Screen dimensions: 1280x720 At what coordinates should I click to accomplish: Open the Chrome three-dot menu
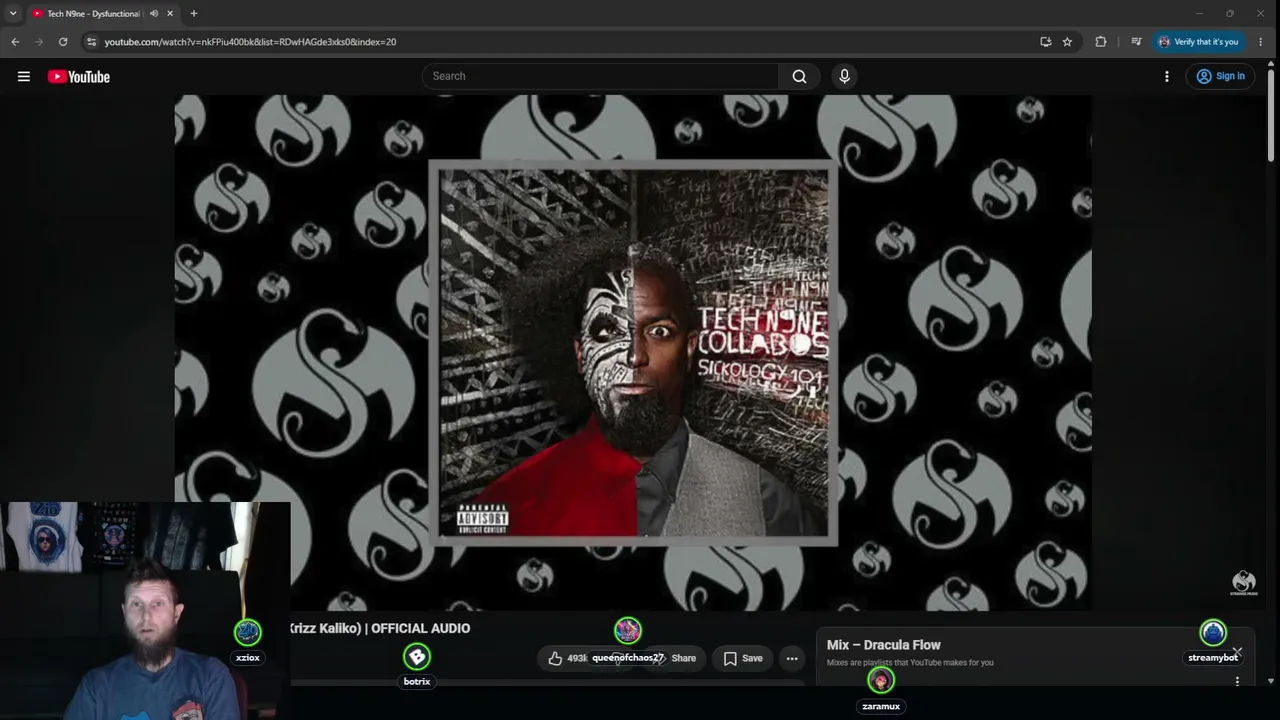[1260, 42]
